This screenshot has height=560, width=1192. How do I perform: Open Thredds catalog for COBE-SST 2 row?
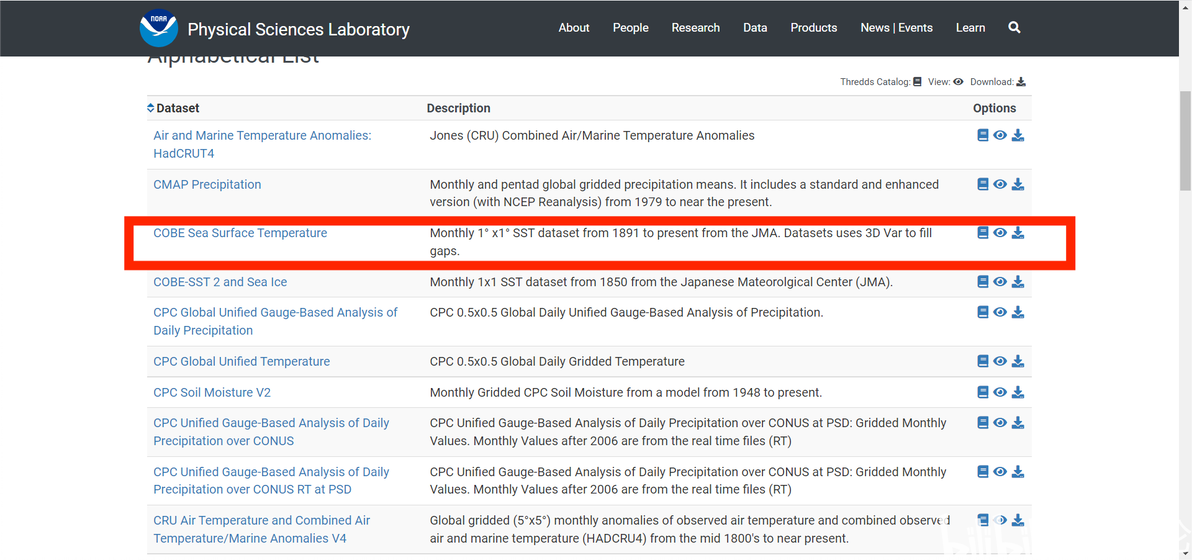[x=983, y=282]
